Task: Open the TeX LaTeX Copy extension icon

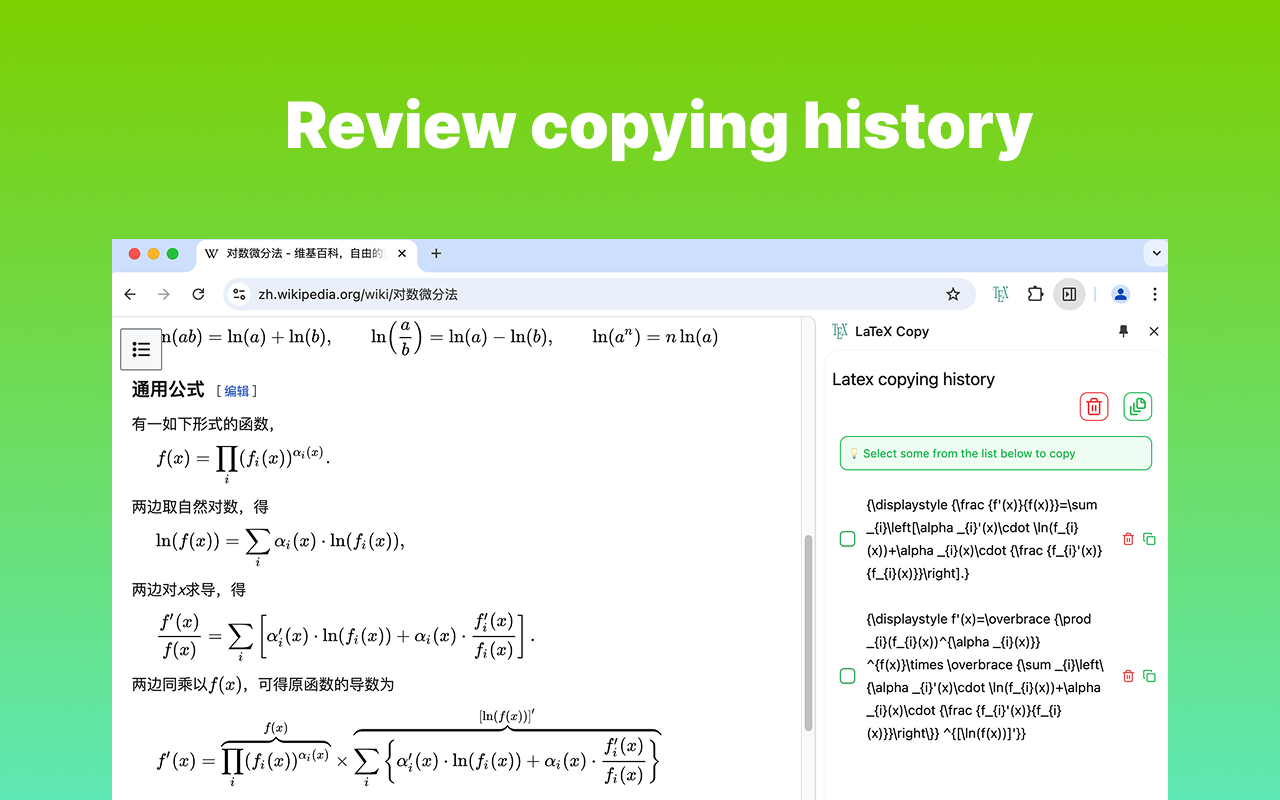Action: 1000,294
